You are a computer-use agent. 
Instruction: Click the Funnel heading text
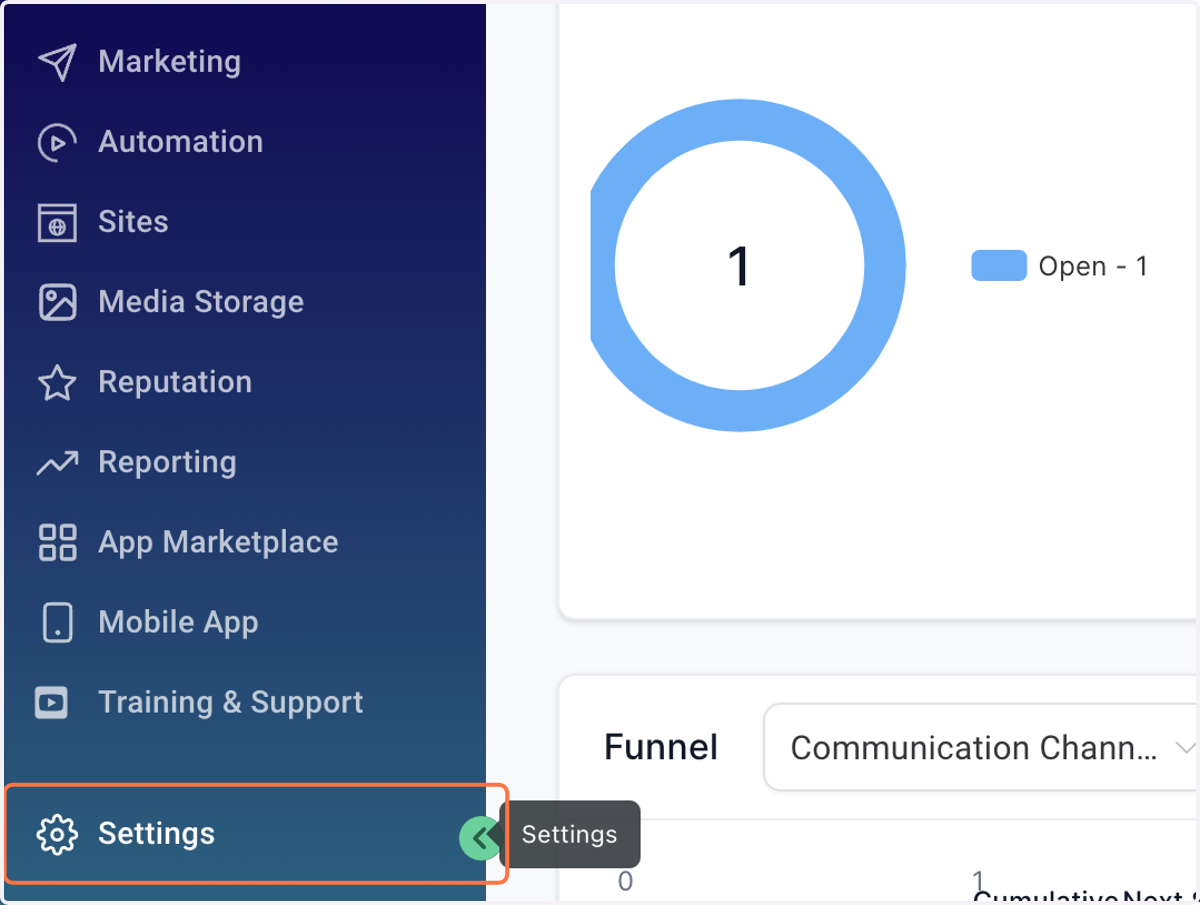(661, 747)
